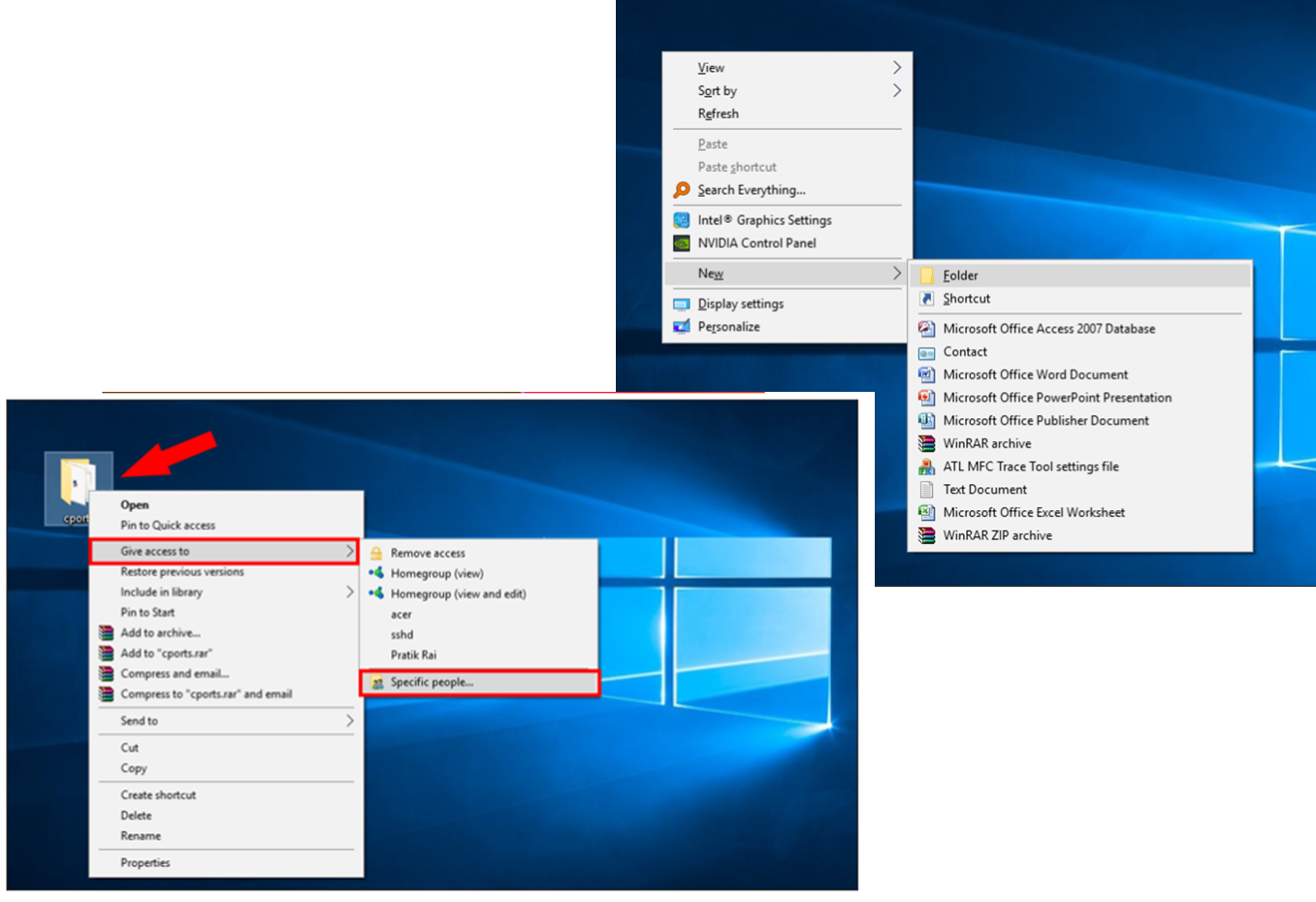Screen dimensions: 1316x902
Task: Select the Homegroup (view) icon
Action: [x=378, y=573]
